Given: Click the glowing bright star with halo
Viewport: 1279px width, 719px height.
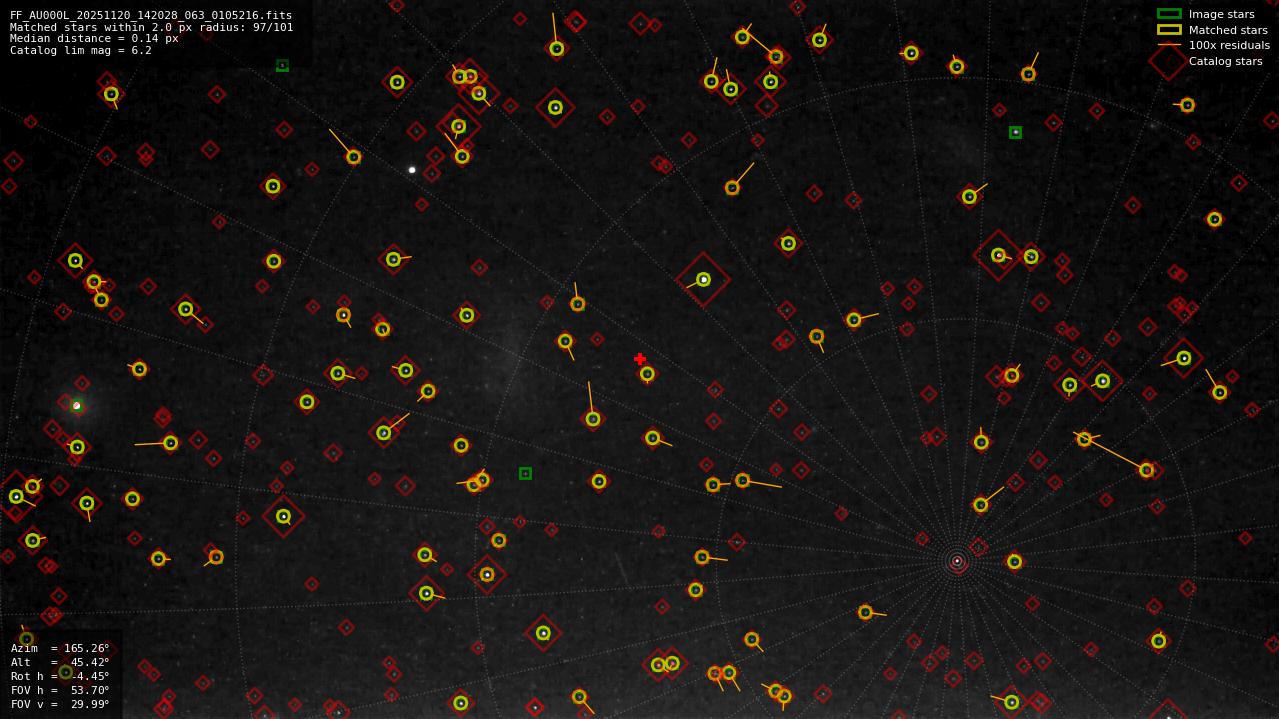Looking at the screenshot, I should (x=76, y=406).
